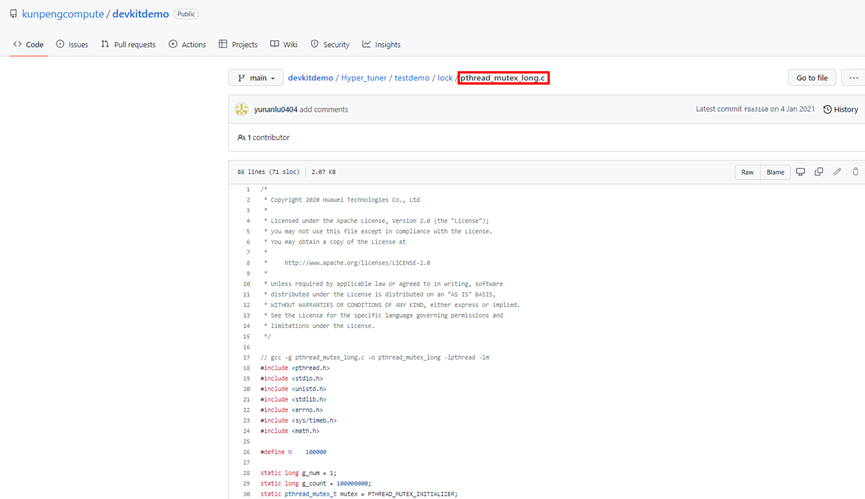Click the contributors people icon

pos(242,137)
